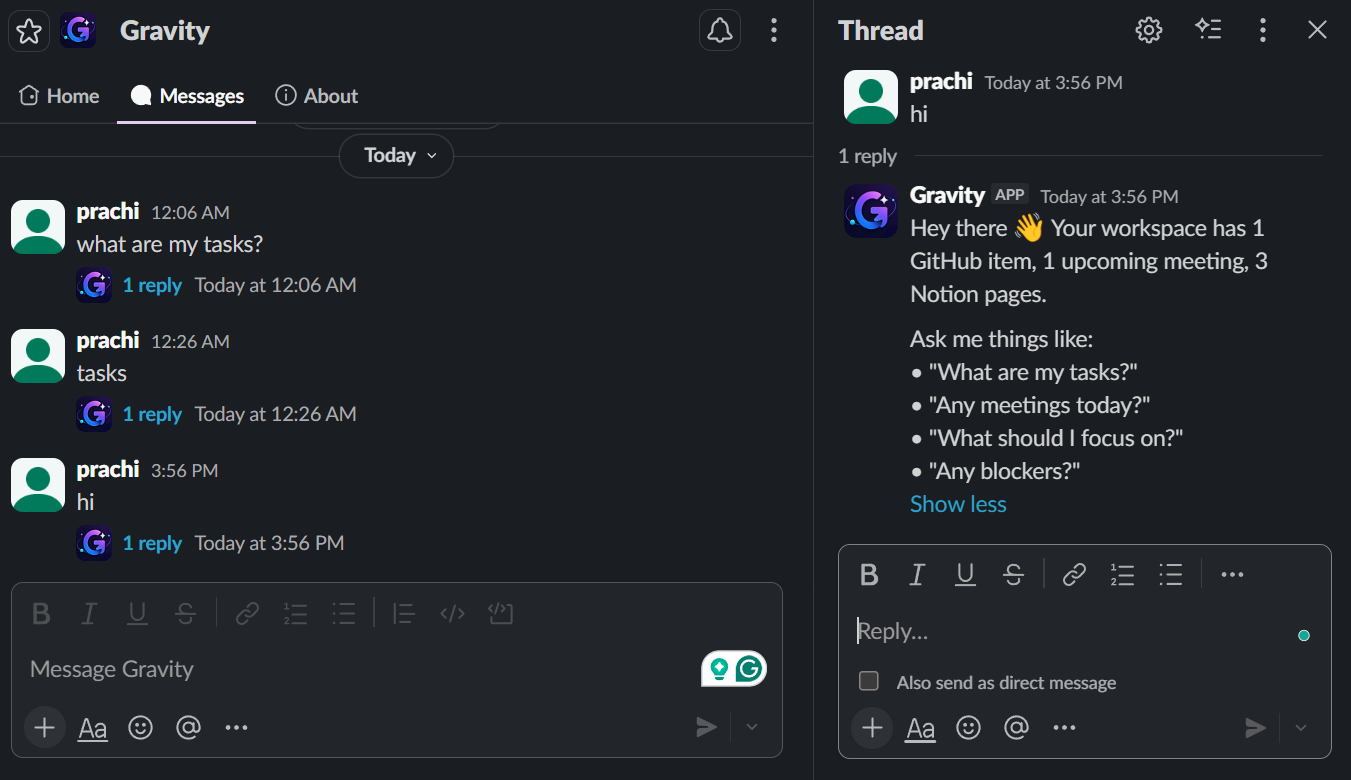
Task: Click the Grammarly G icon
Action: tap(749, 669)
